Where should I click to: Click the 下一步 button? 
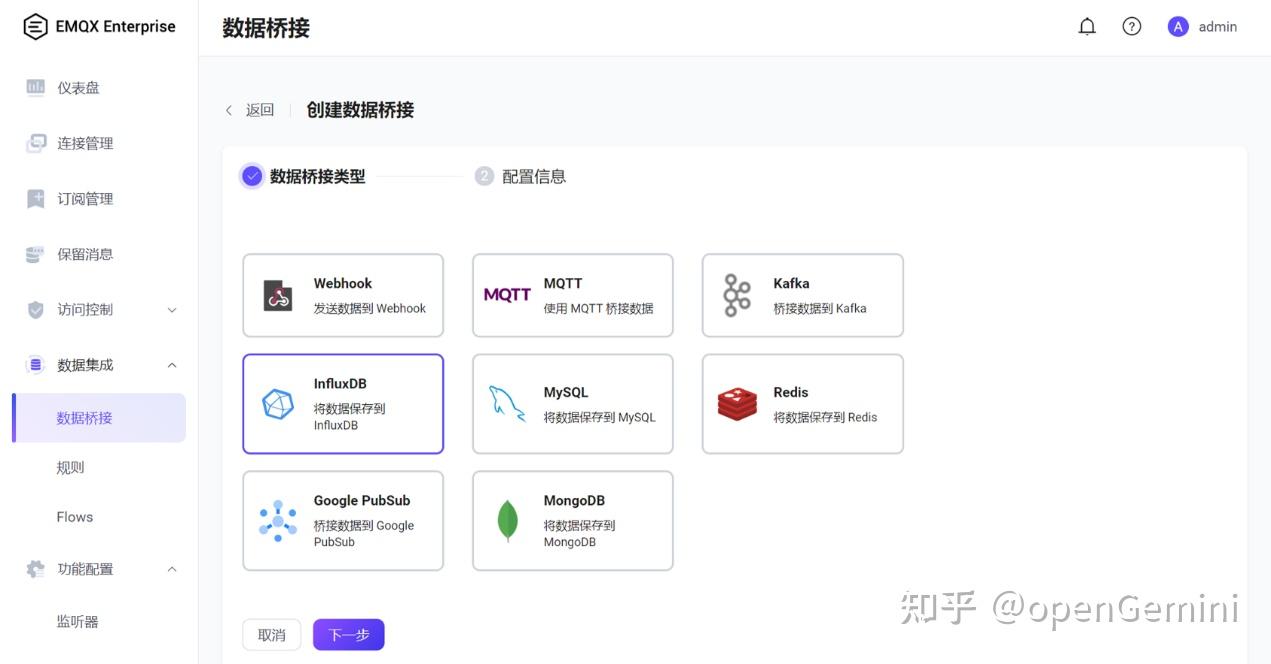click(x=349, y=635)
